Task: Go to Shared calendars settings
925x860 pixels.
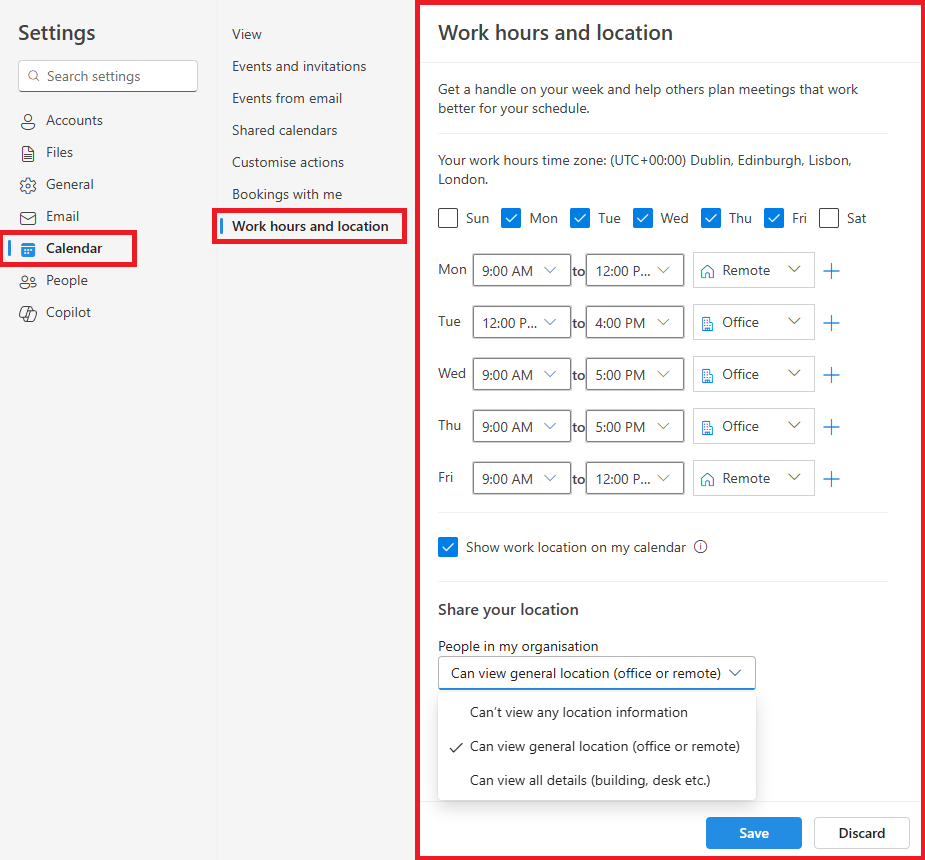Action: pos(284,130)
